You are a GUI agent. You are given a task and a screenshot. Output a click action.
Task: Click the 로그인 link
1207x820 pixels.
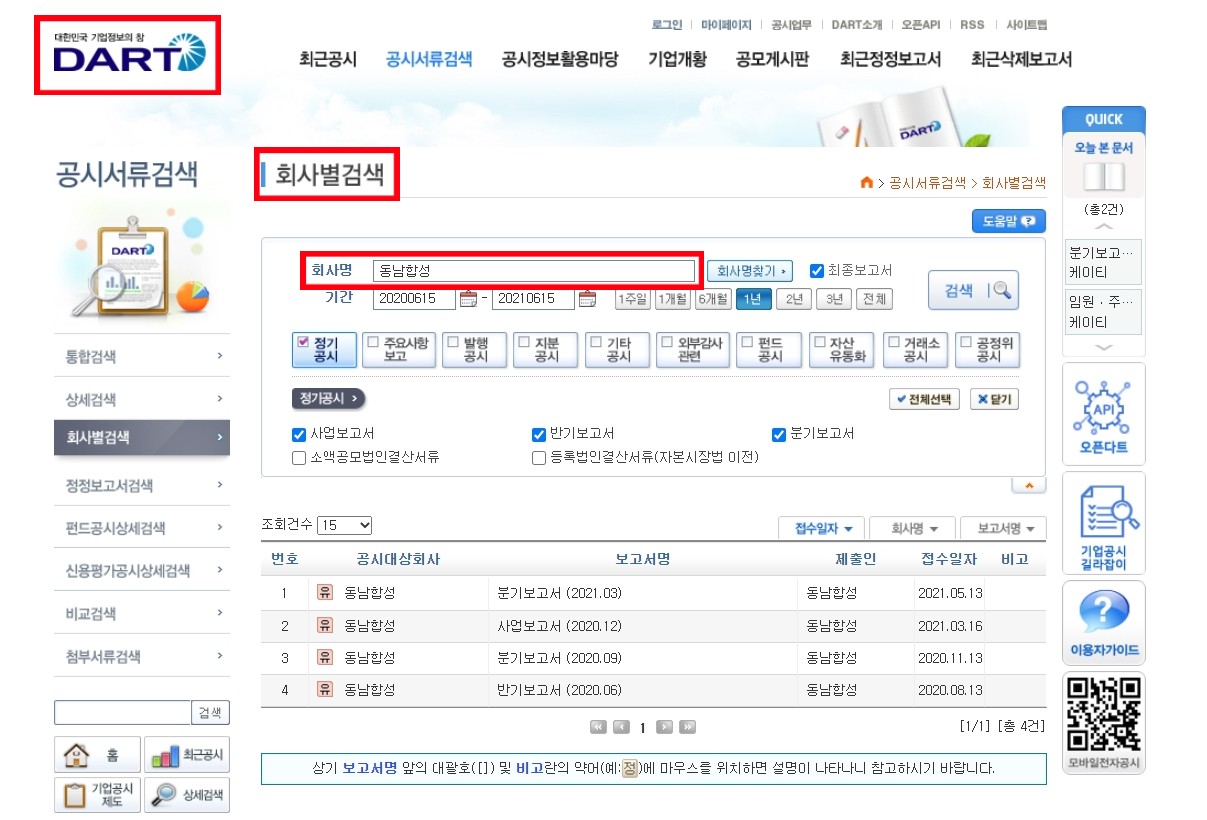pyautogui.click(x=667, y=24)
